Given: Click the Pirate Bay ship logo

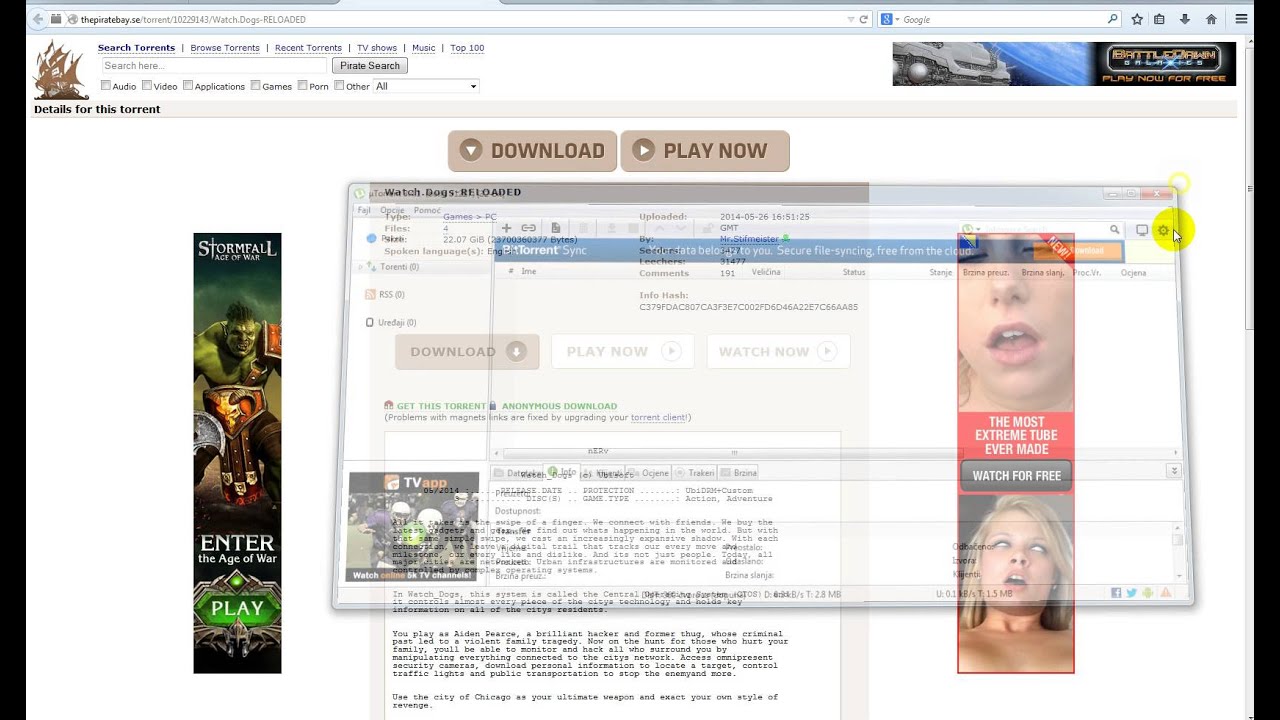Looking at the screenshot, I should 62,70.
